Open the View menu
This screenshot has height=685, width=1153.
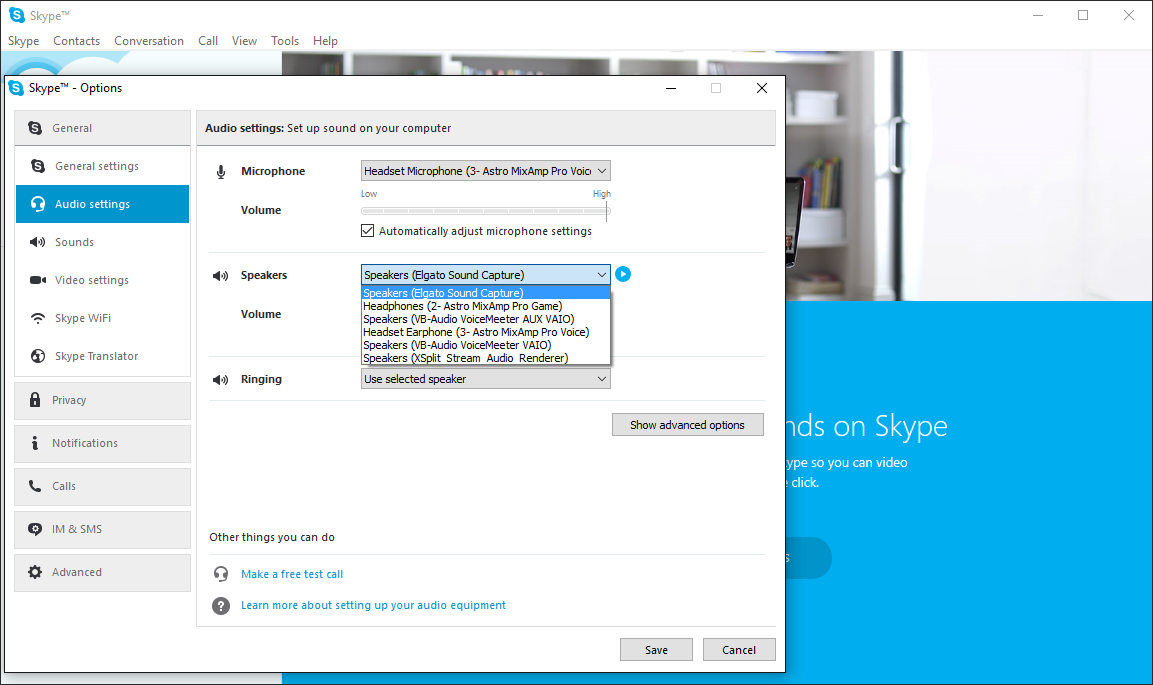click(x=244, y=41)
